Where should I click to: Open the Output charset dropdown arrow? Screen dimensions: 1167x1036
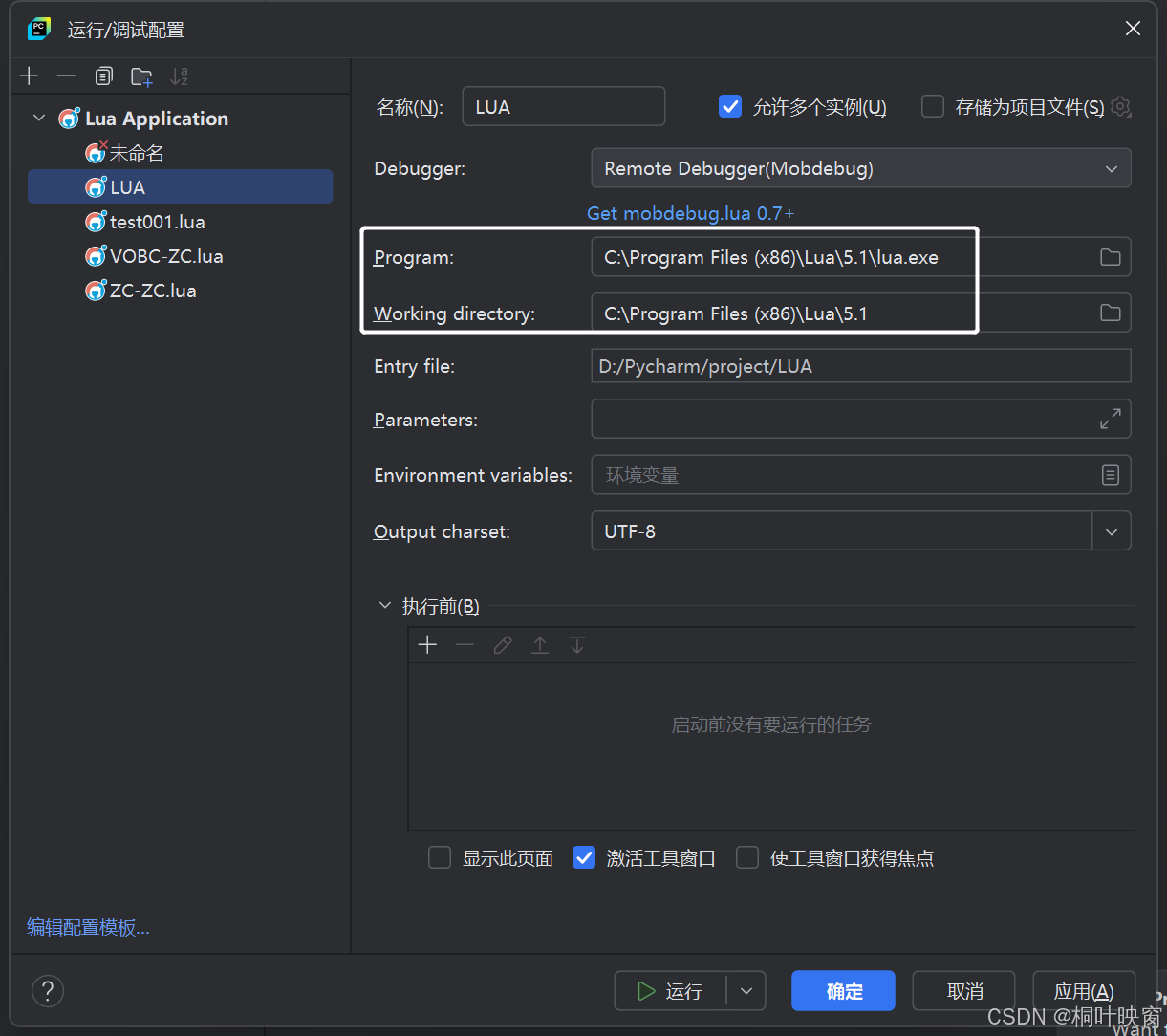click(x=1112, y=531)
